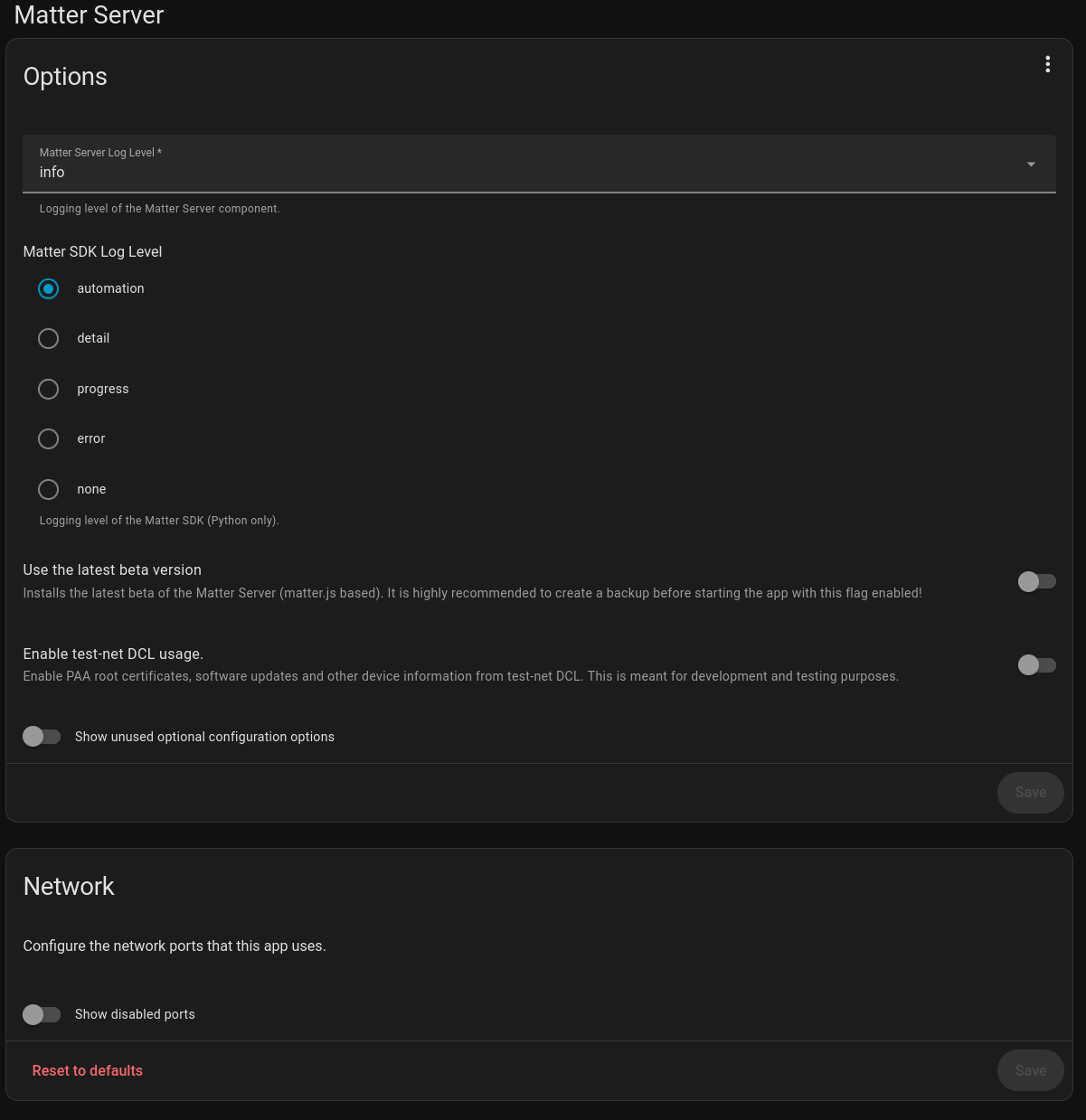Expand the Matter Server Log Level dropdown arrow
The height and width of the screenshot is (1120, 1086).
pyautogui.click(x=1031, y=165)
